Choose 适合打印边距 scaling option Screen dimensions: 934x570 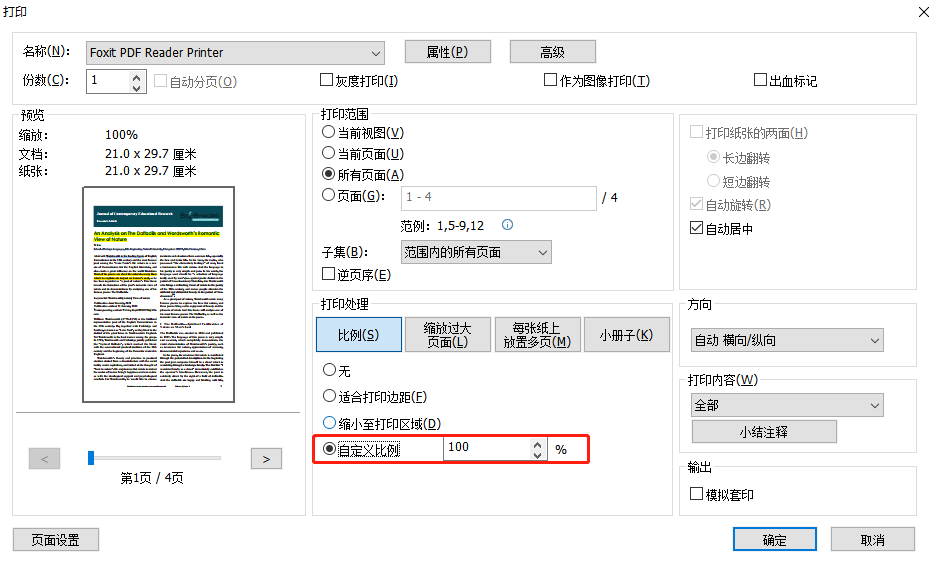(329, 397)
